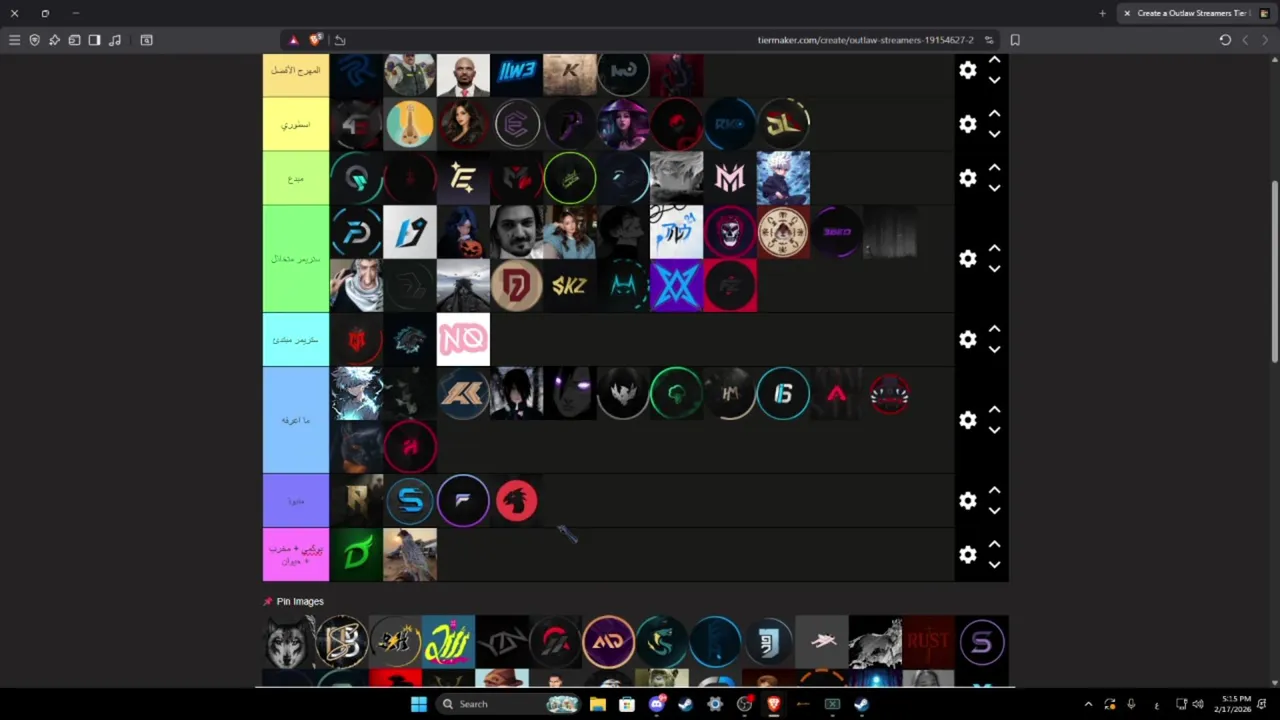
Task: Open settings gear for the lime-green tier row
Action: (967, 178)
